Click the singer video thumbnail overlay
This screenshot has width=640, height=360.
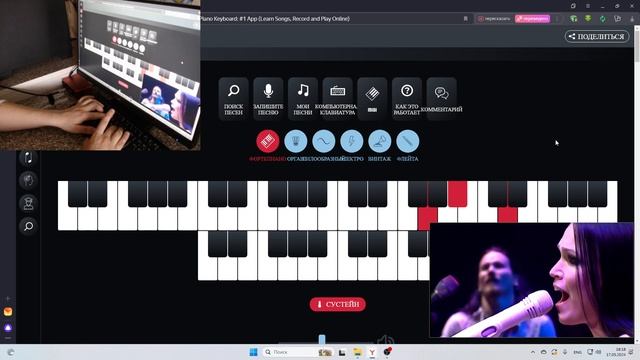(531, 280)
